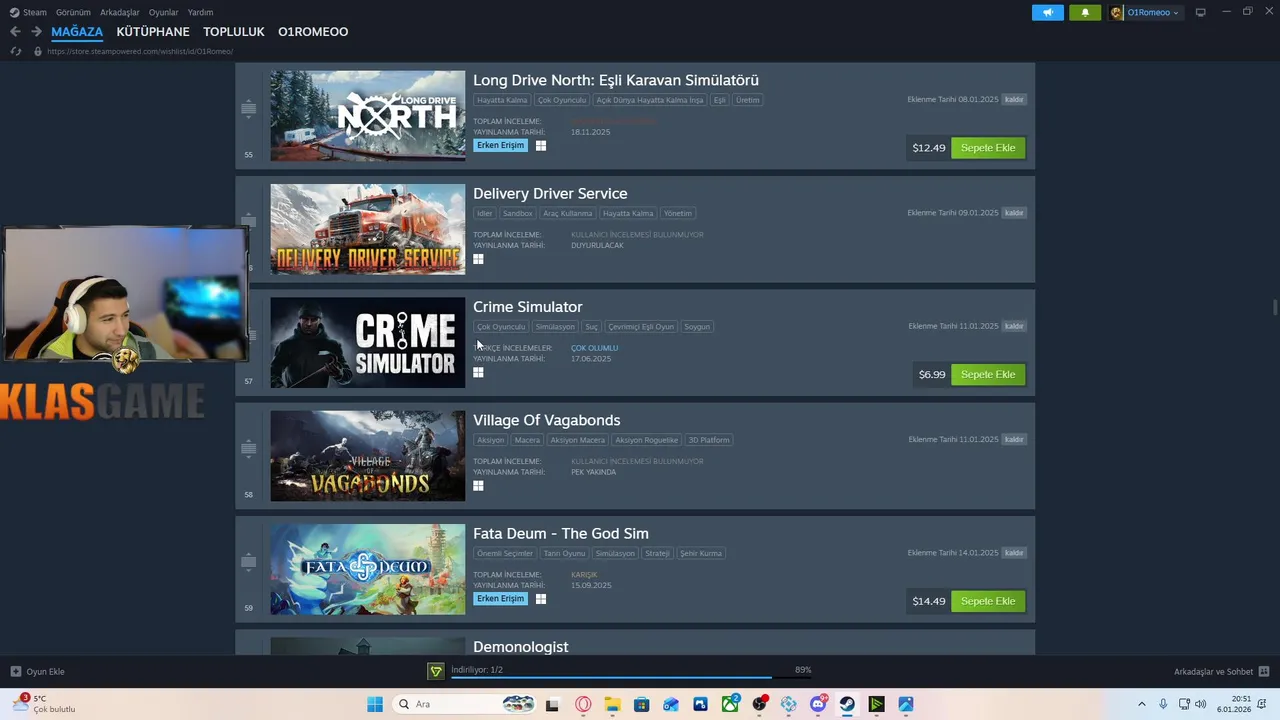Click Windows platform icon for Fata Deum
This screenshot has width=1280, height=720.
541,599
